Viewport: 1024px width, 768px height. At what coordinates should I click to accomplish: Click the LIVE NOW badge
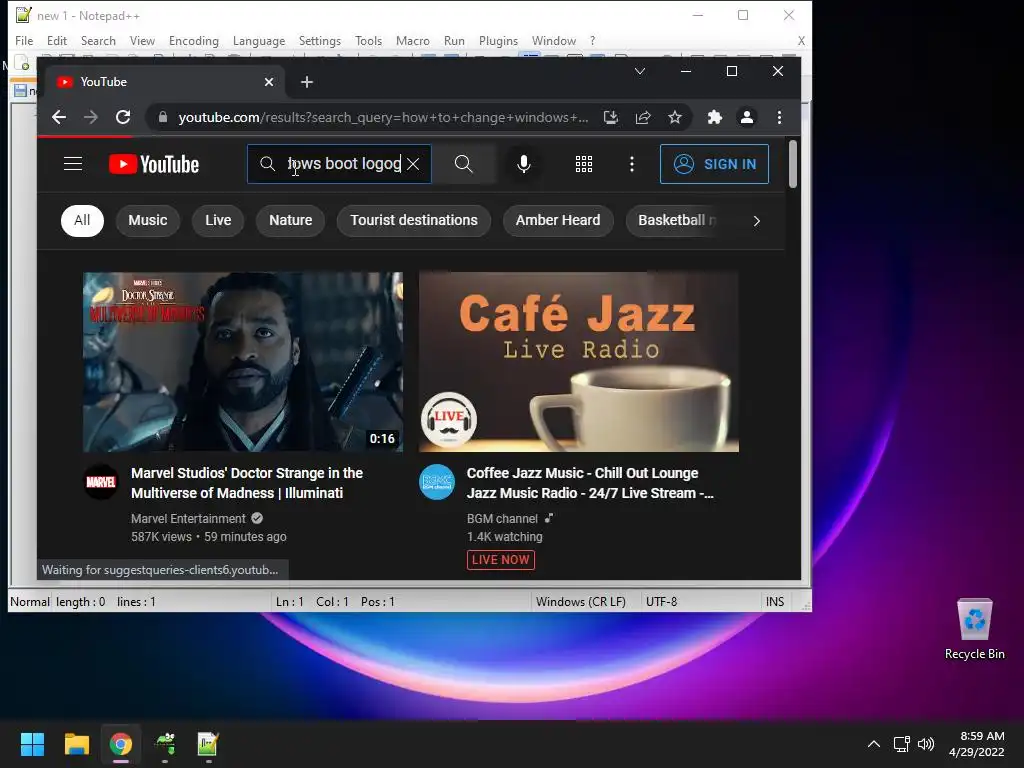point(501,560)
